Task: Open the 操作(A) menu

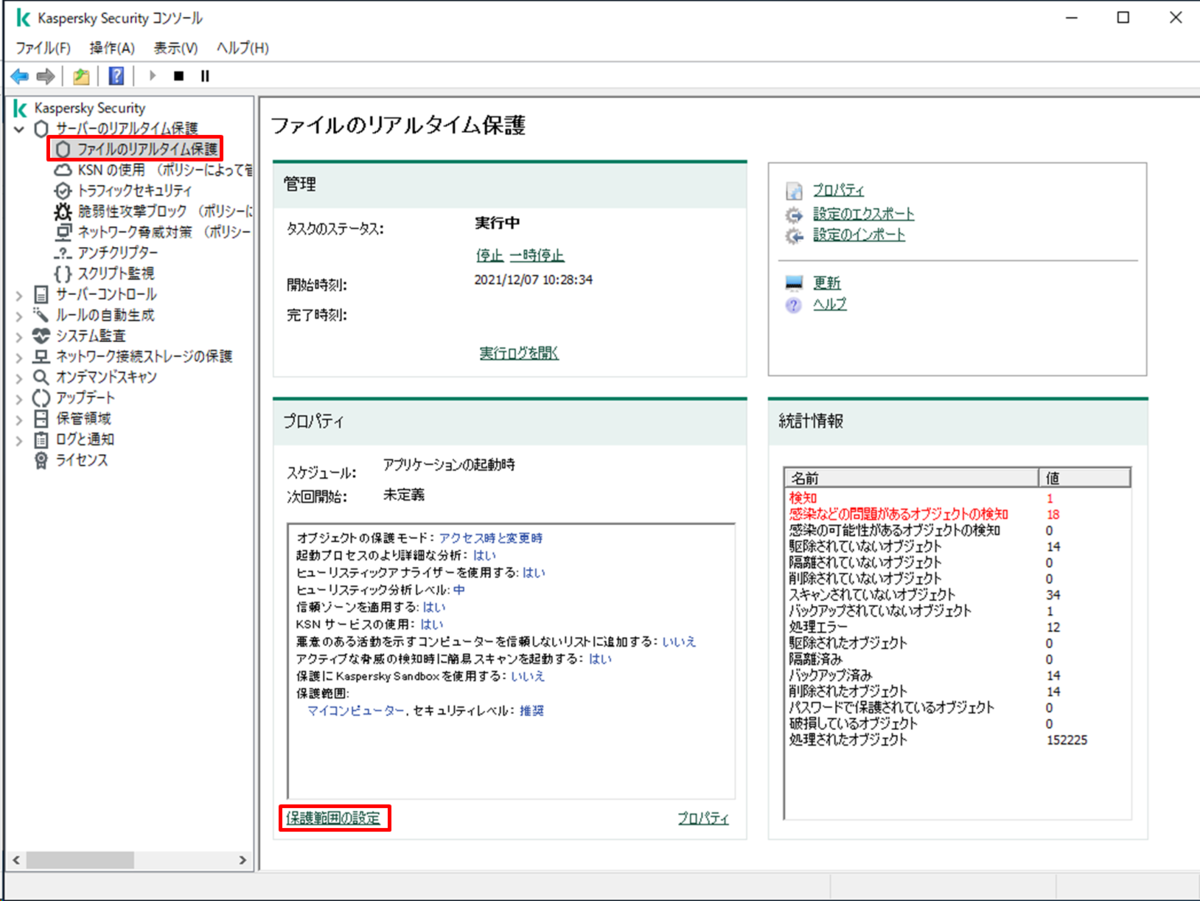Action: [112, 48]
